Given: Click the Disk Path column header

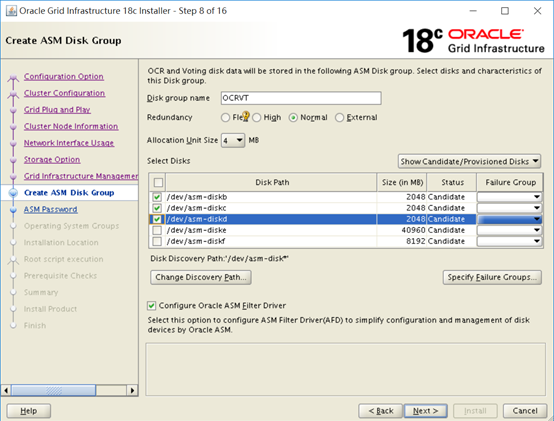Looking at the screenshot, I should point(271,183).
